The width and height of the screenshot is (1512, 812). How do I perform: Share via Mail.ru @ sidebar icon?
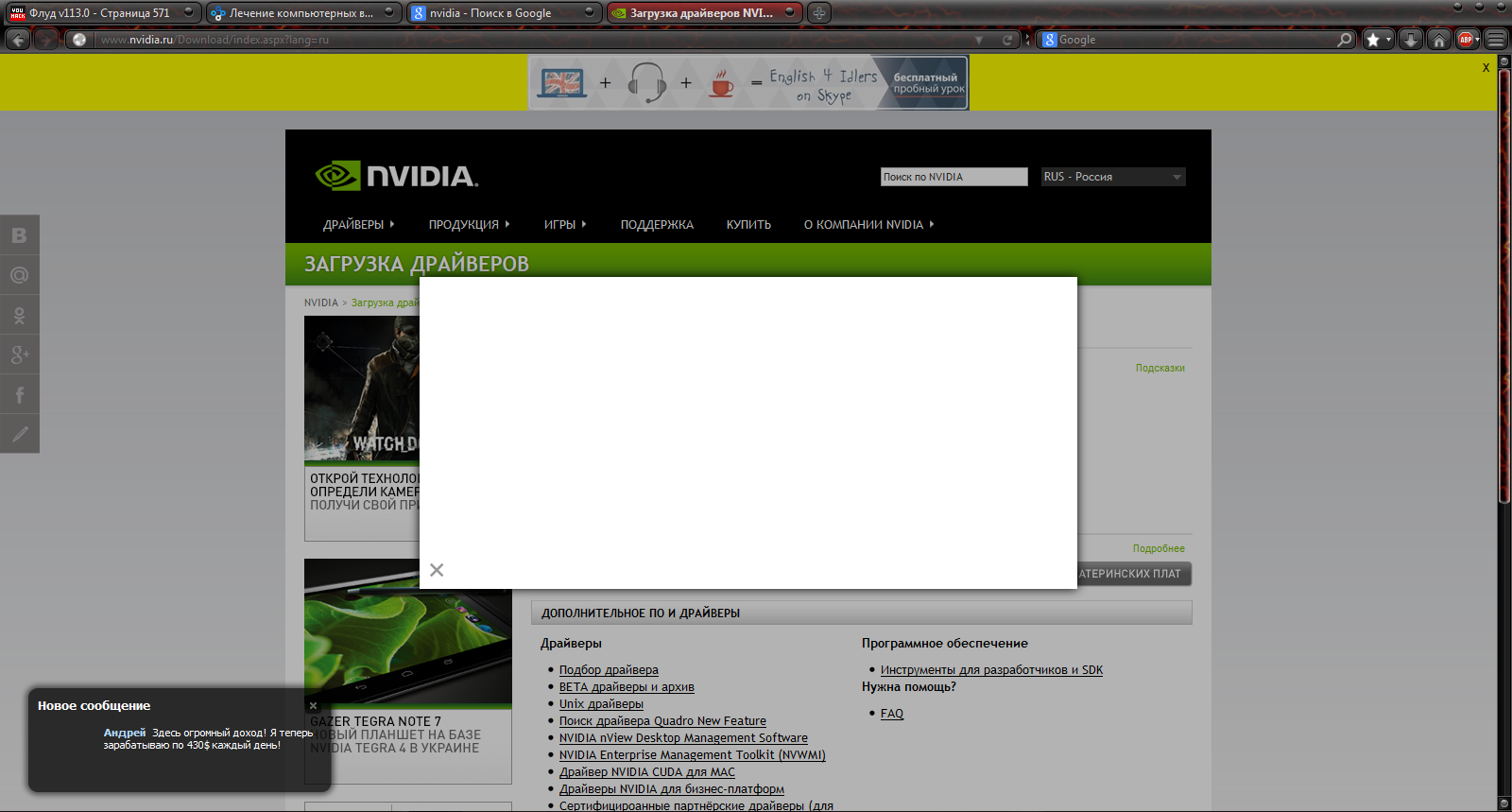point(20,275)
